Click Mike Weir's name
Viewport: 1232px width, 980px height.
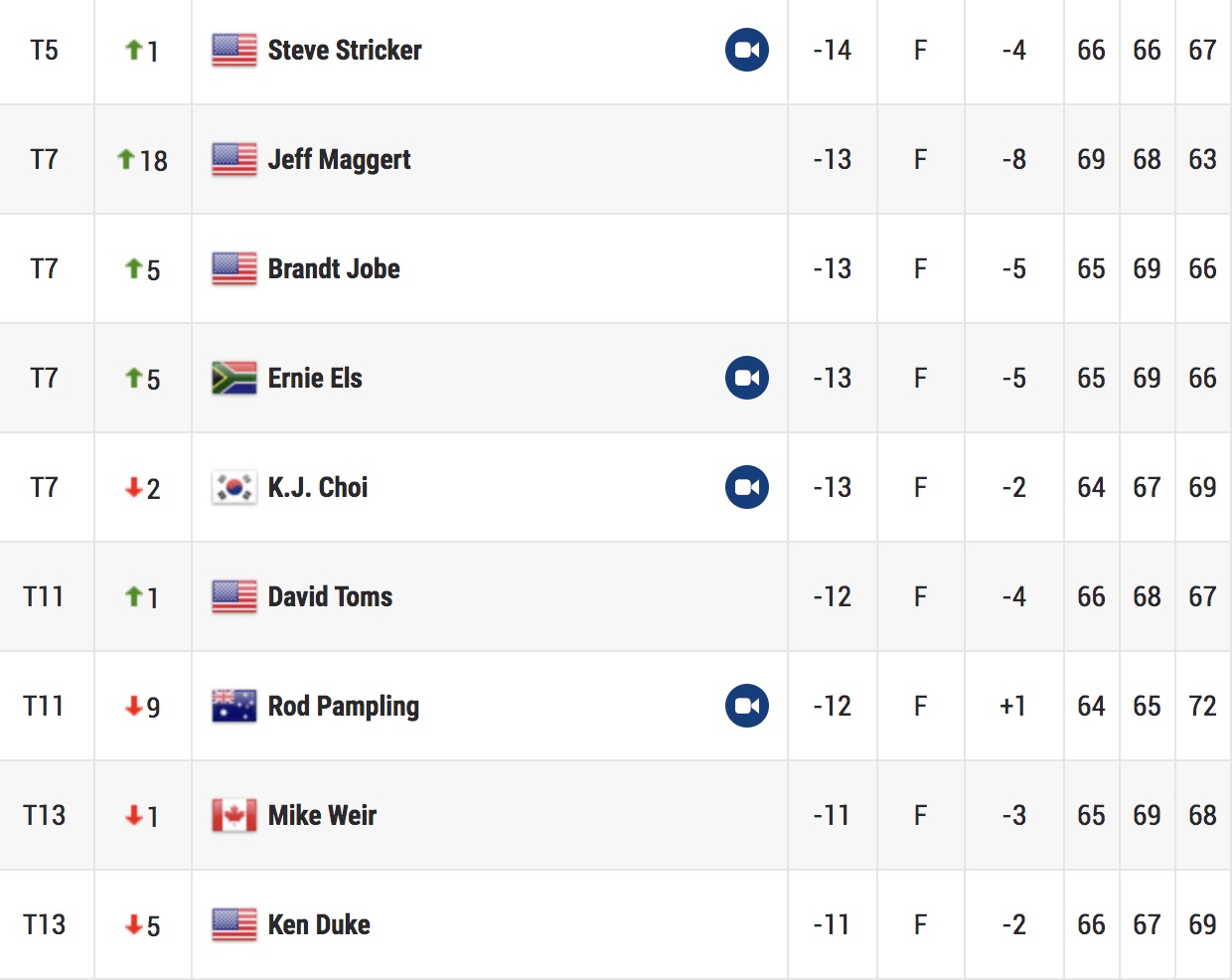point(322,815)
